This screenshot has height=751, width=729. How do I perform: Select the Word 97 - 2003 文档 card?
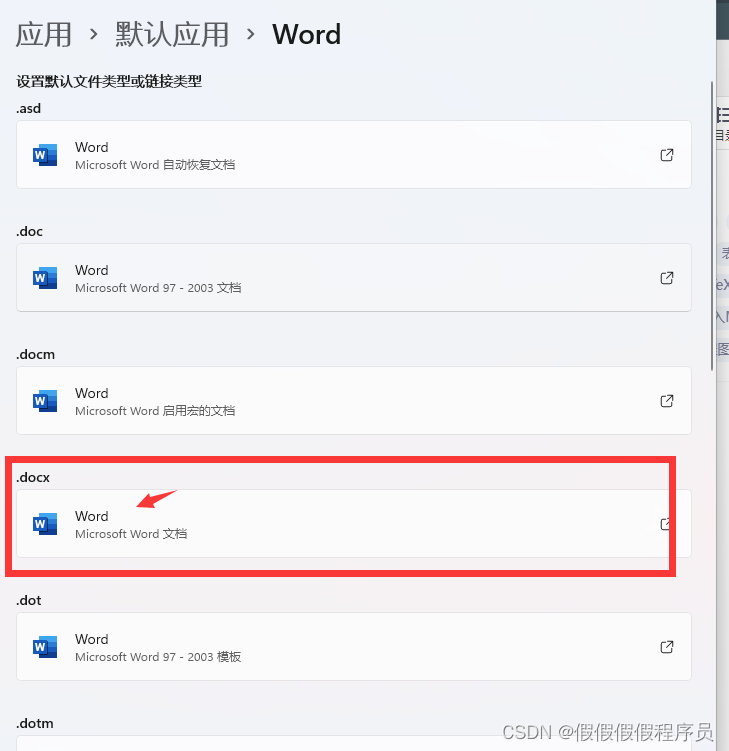click(354, 278)
